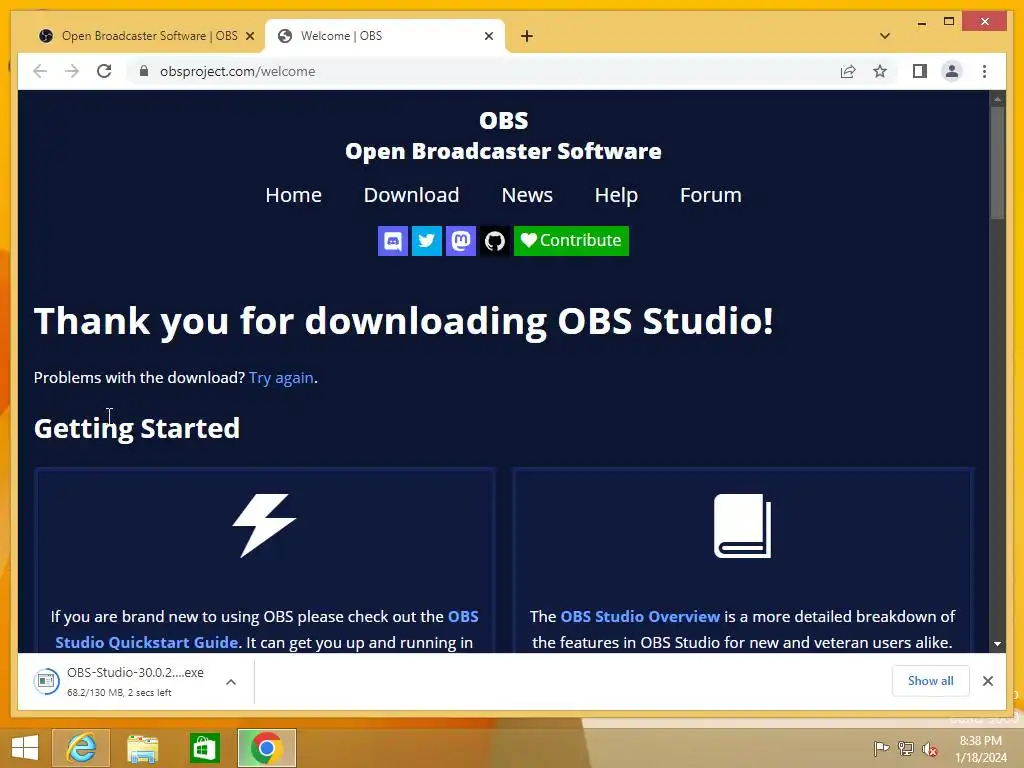Open Windows Store from taskbar
Screen dimensions: 1024x768
[204, 748]
